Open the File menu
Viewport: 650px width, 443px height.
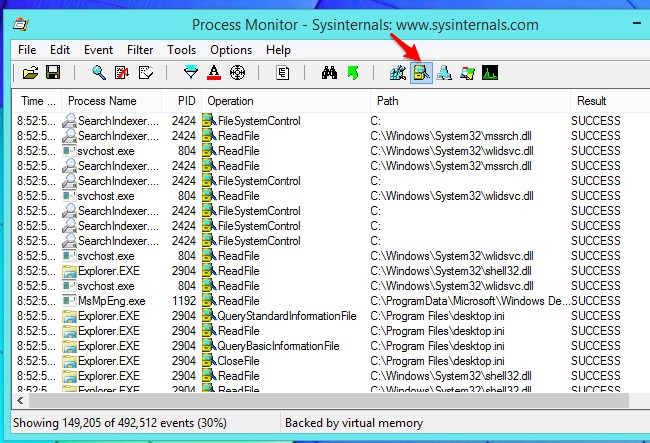point(27,50)
